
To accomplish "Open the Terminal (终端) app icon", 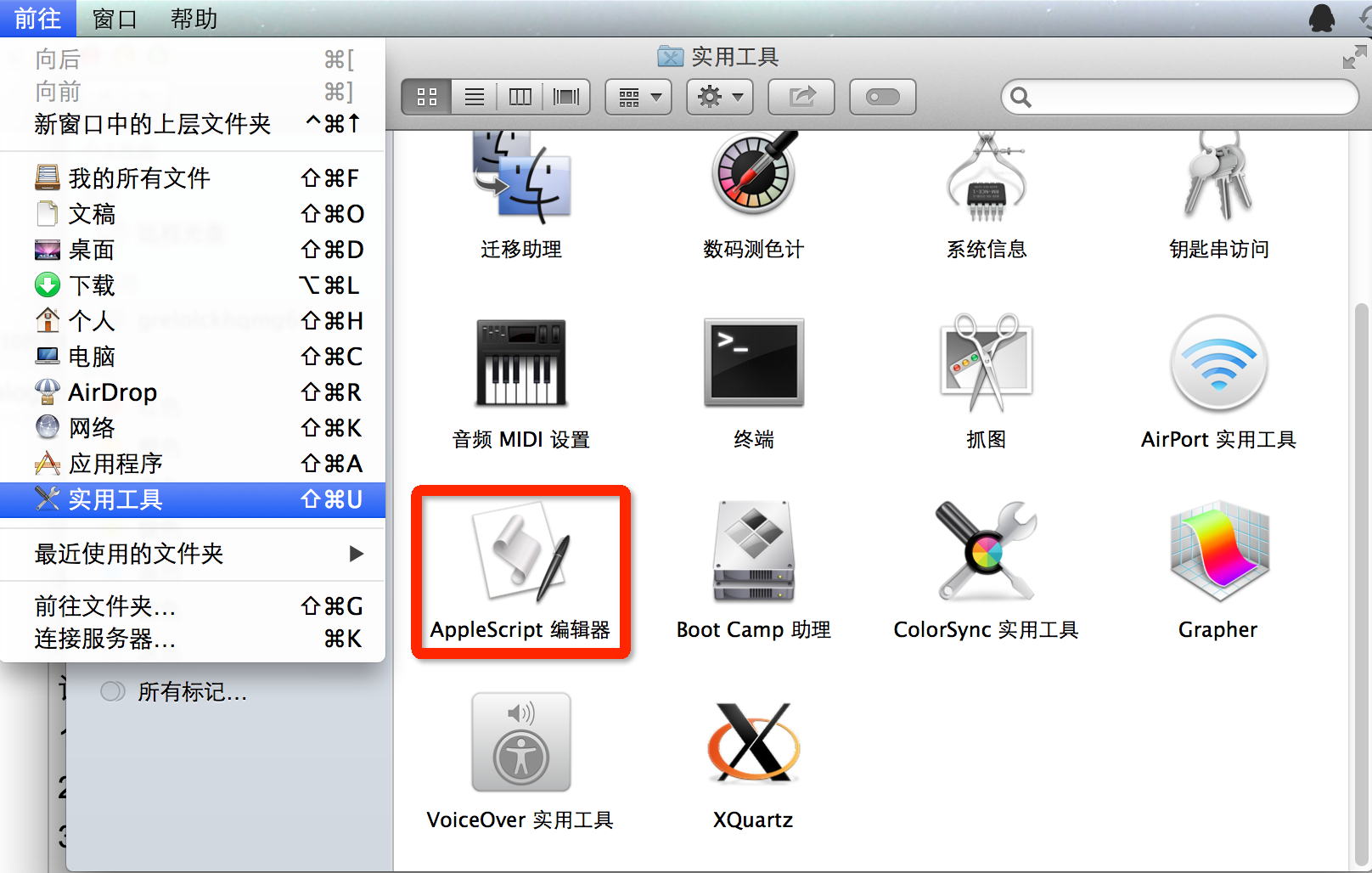I will pyautogui.click(x=754, y=363).
